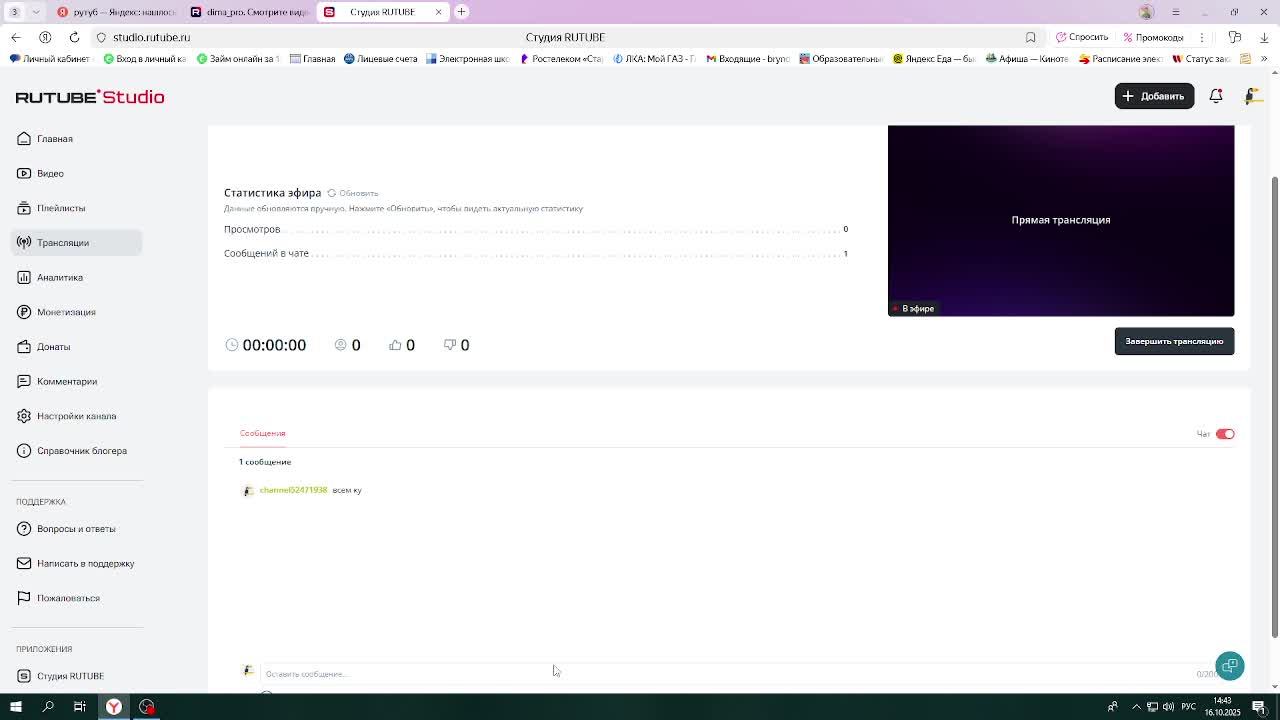Click OBS Studio taskbar icon

(147, 707)
